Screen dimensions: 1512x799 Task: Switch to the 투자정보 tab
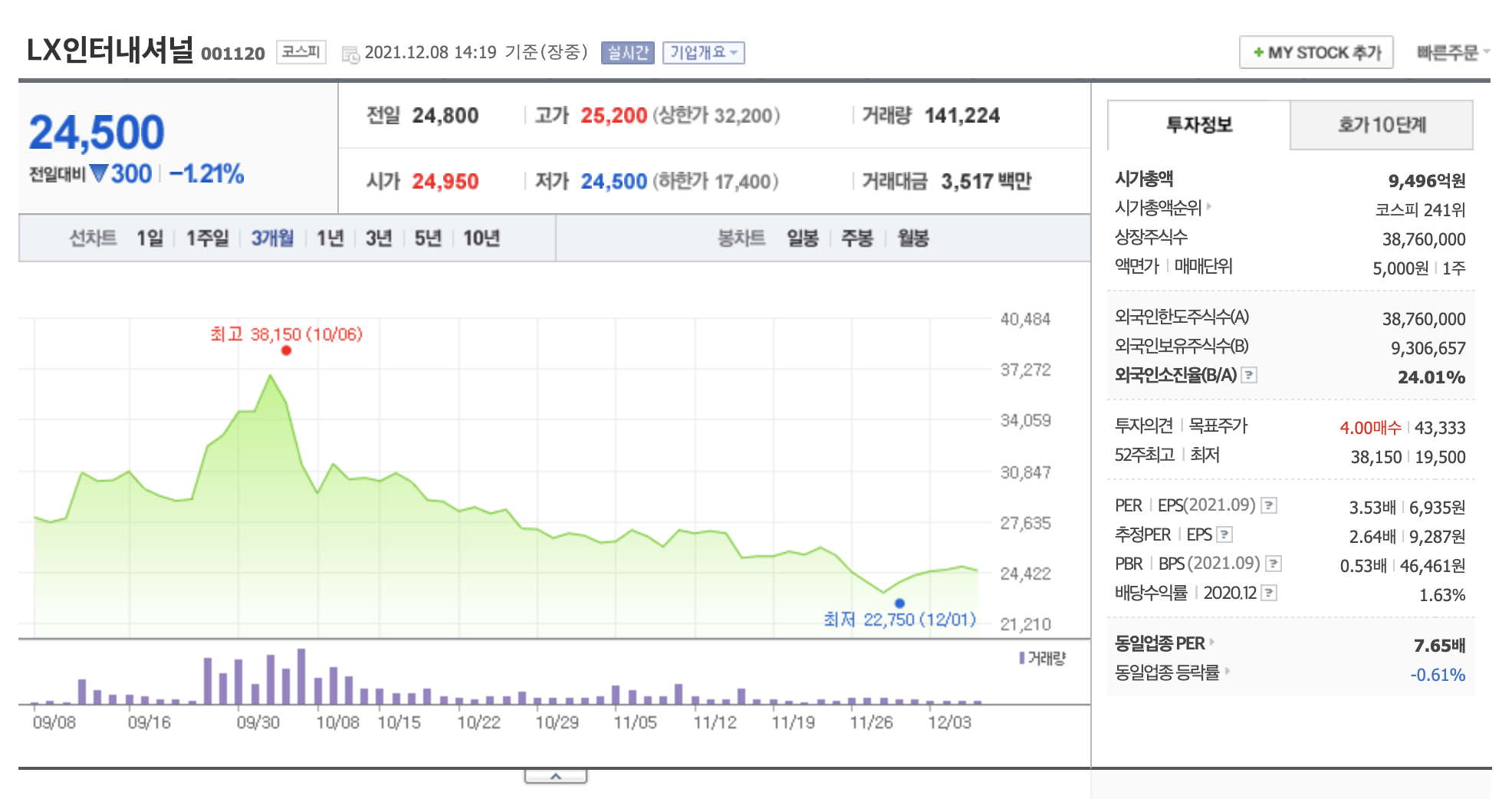(1199, 124)
